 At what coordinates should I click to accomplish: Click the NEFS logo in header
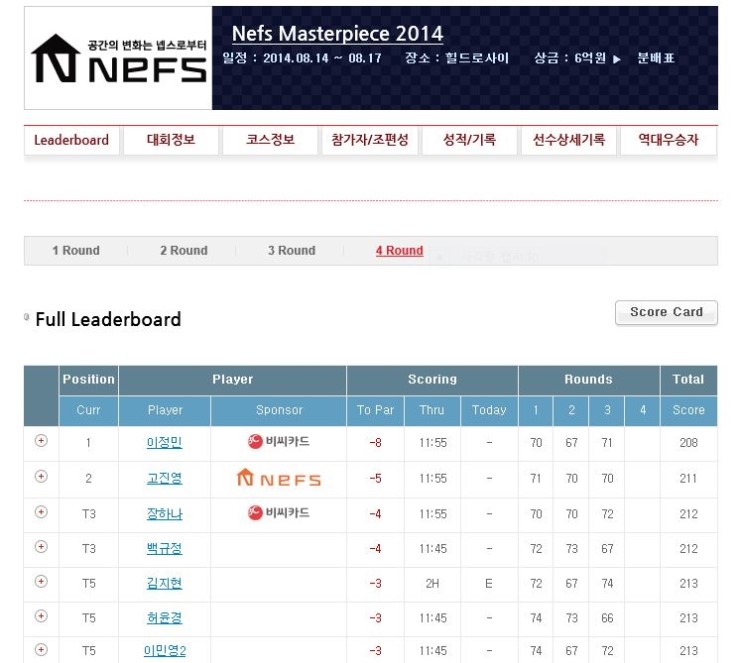(x=118, y=59)
